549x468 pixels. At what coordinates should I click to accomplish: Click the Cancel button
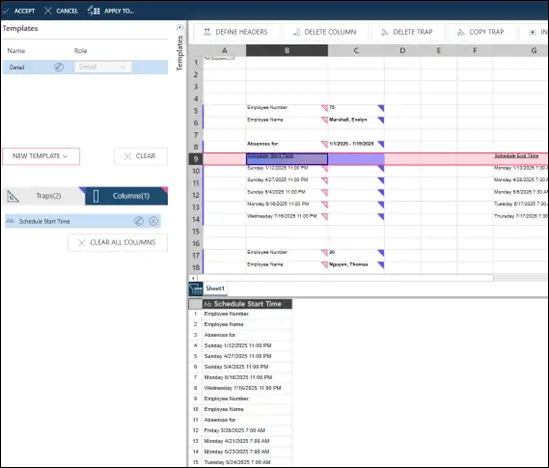[x=61, y=11]
